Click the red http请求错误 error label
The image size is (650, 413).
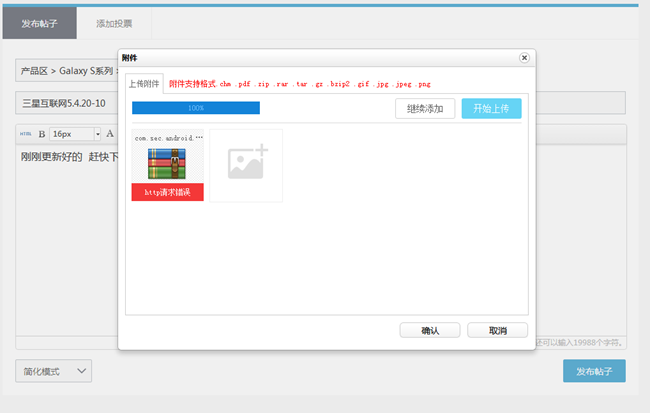click(167, 192)
